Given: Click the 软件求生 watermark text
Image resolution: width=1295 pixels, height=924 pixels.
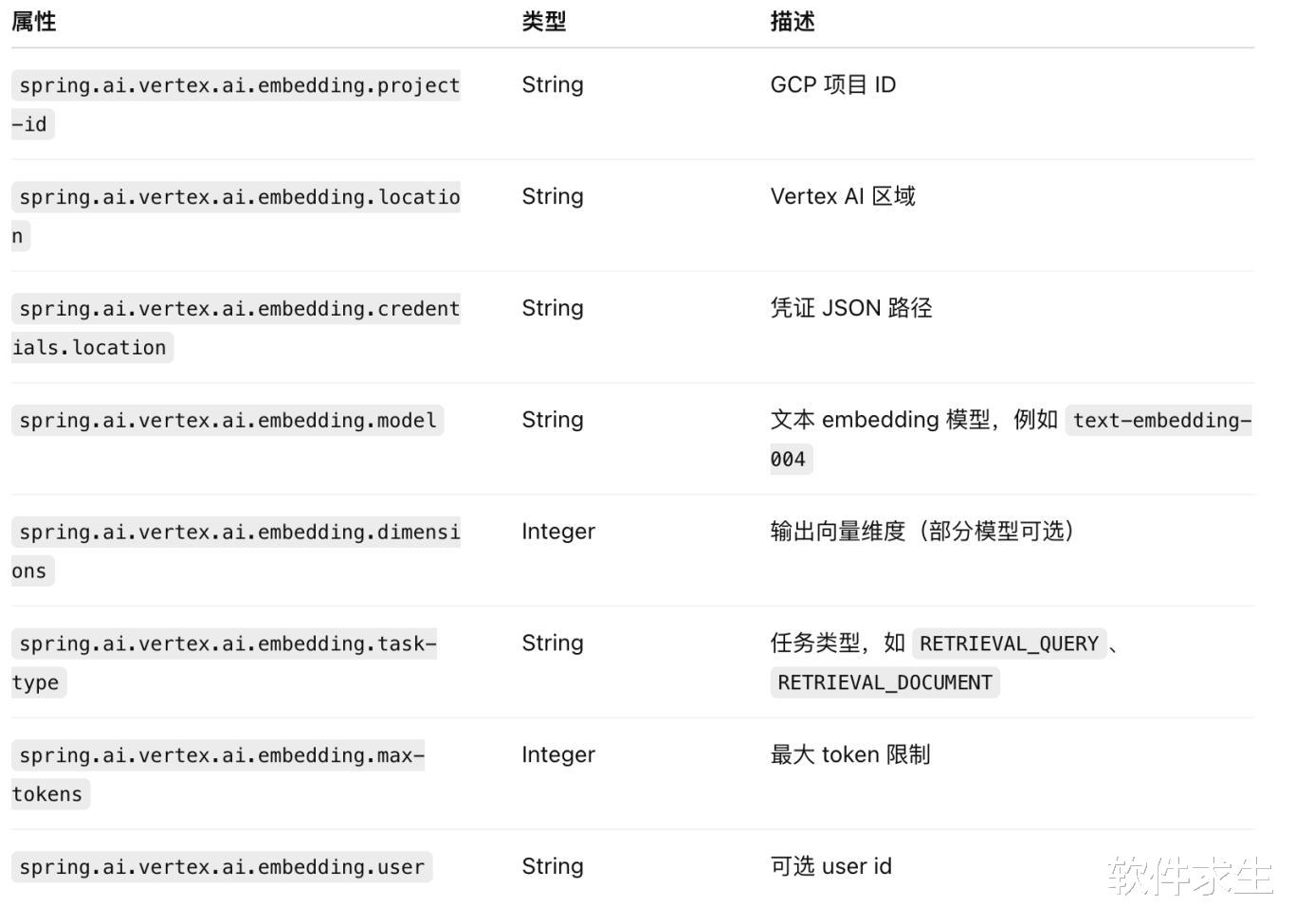Looking at the screenshot, I should tap(1189, 877).
